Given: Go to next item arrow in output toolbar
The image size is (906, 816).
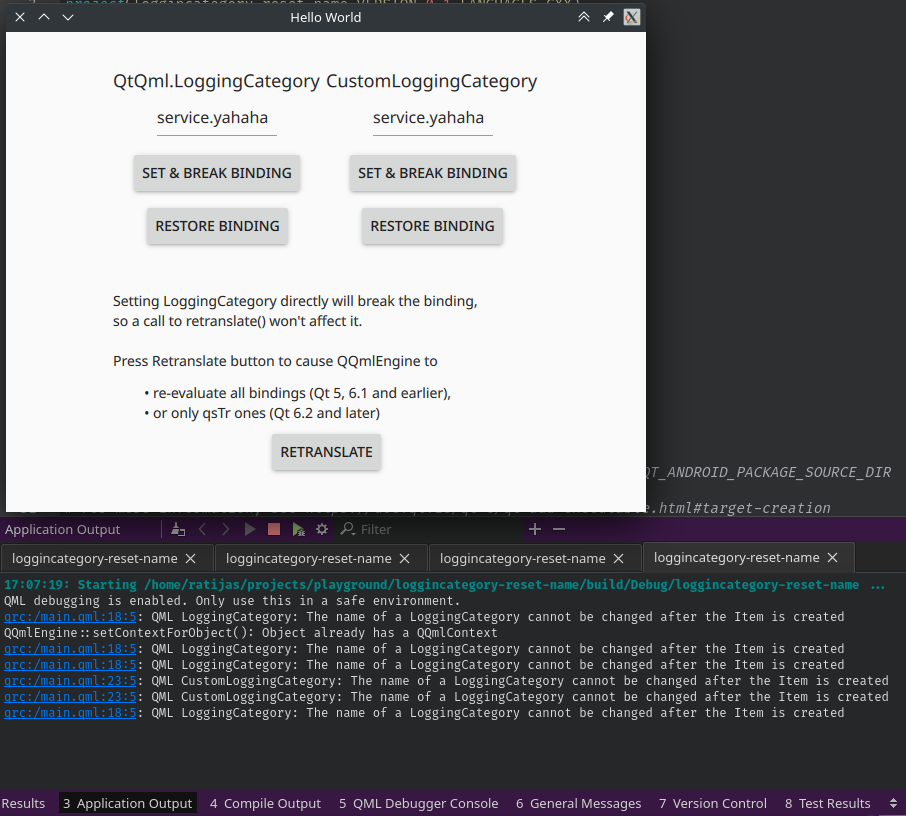Looking at the screenshot, I should [x=226, y=529].
